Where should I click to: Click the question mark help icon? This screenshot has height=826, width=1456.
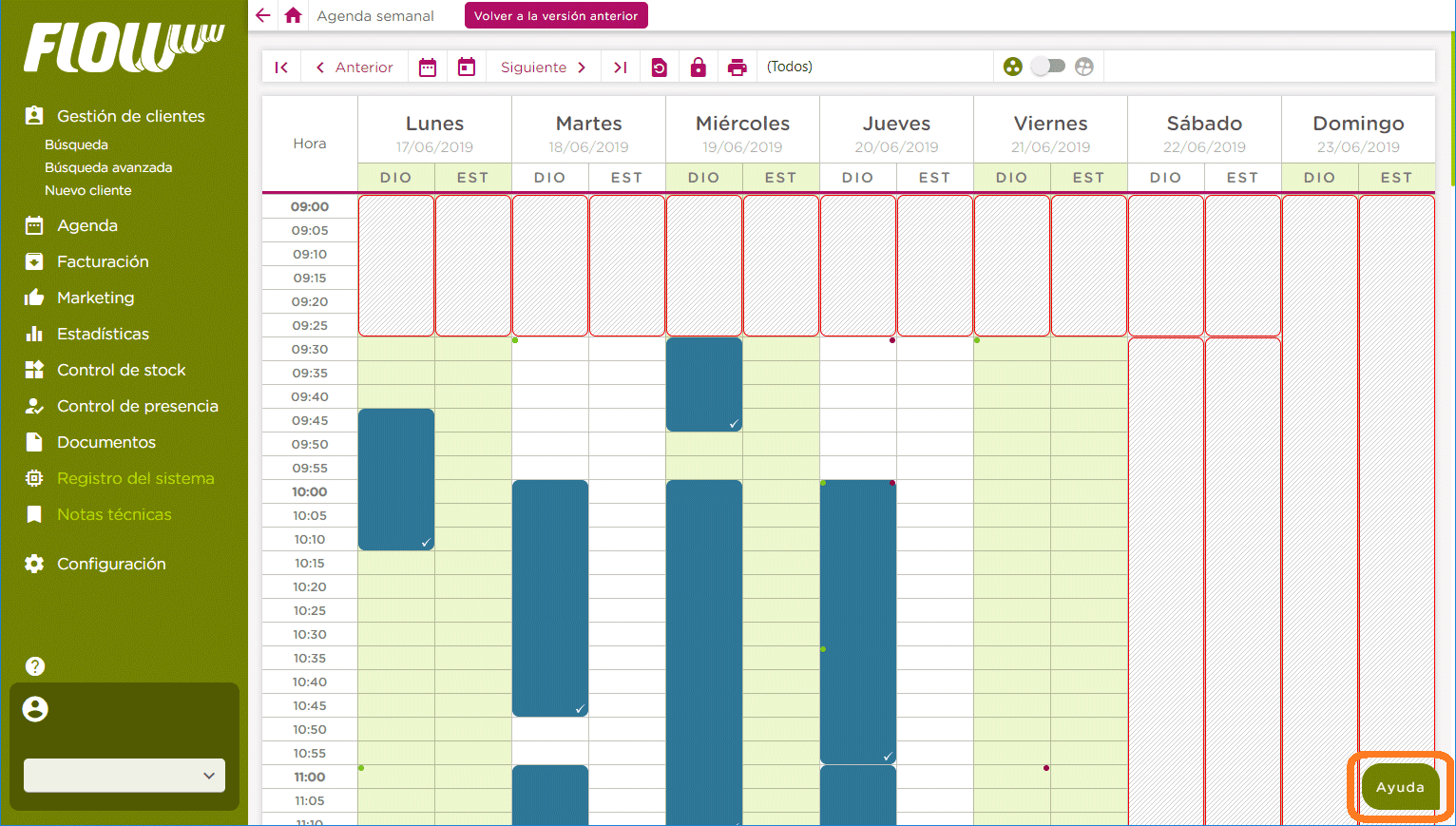click(35, 666)
